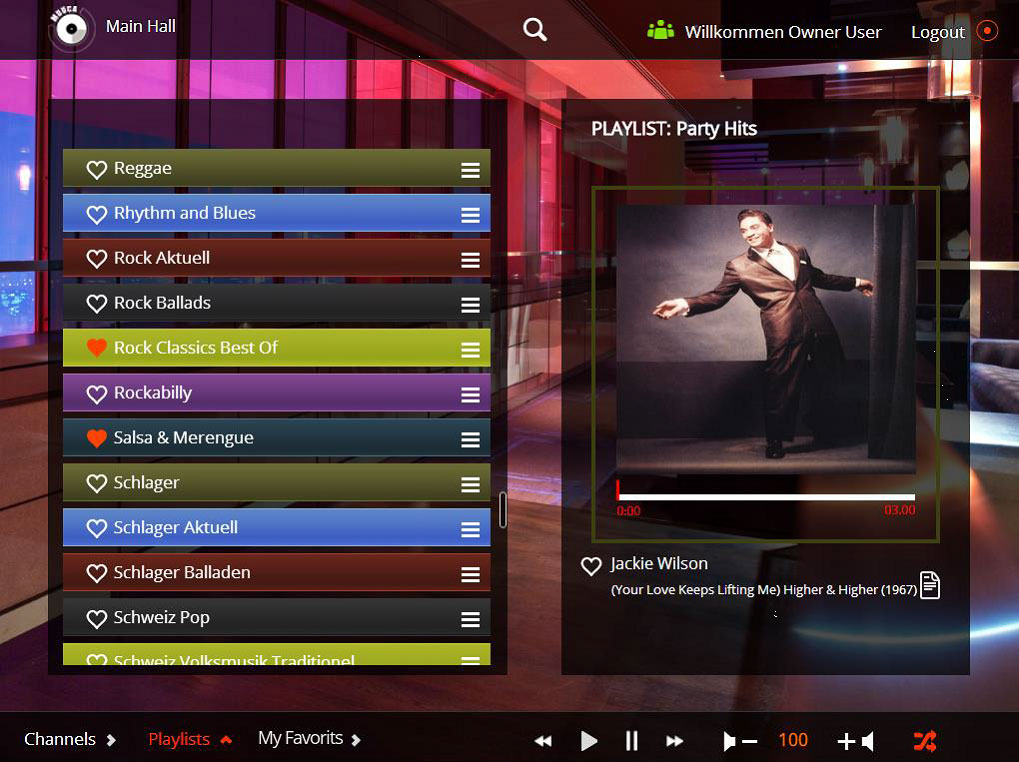1019x762 pixels.
Task: Start playback with the play button
Action: 588,741
